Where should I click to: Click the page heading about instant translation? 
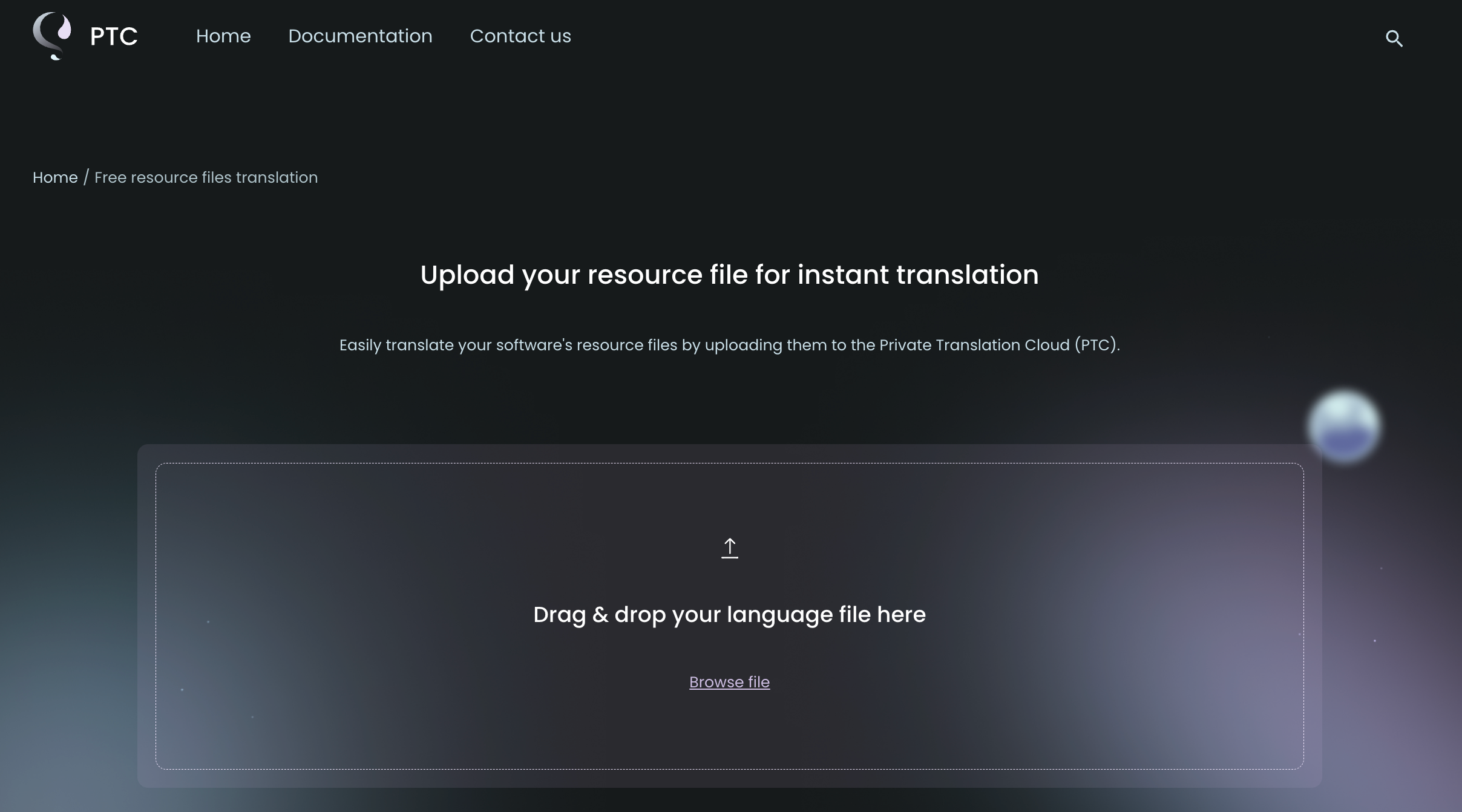pos(729,275)
